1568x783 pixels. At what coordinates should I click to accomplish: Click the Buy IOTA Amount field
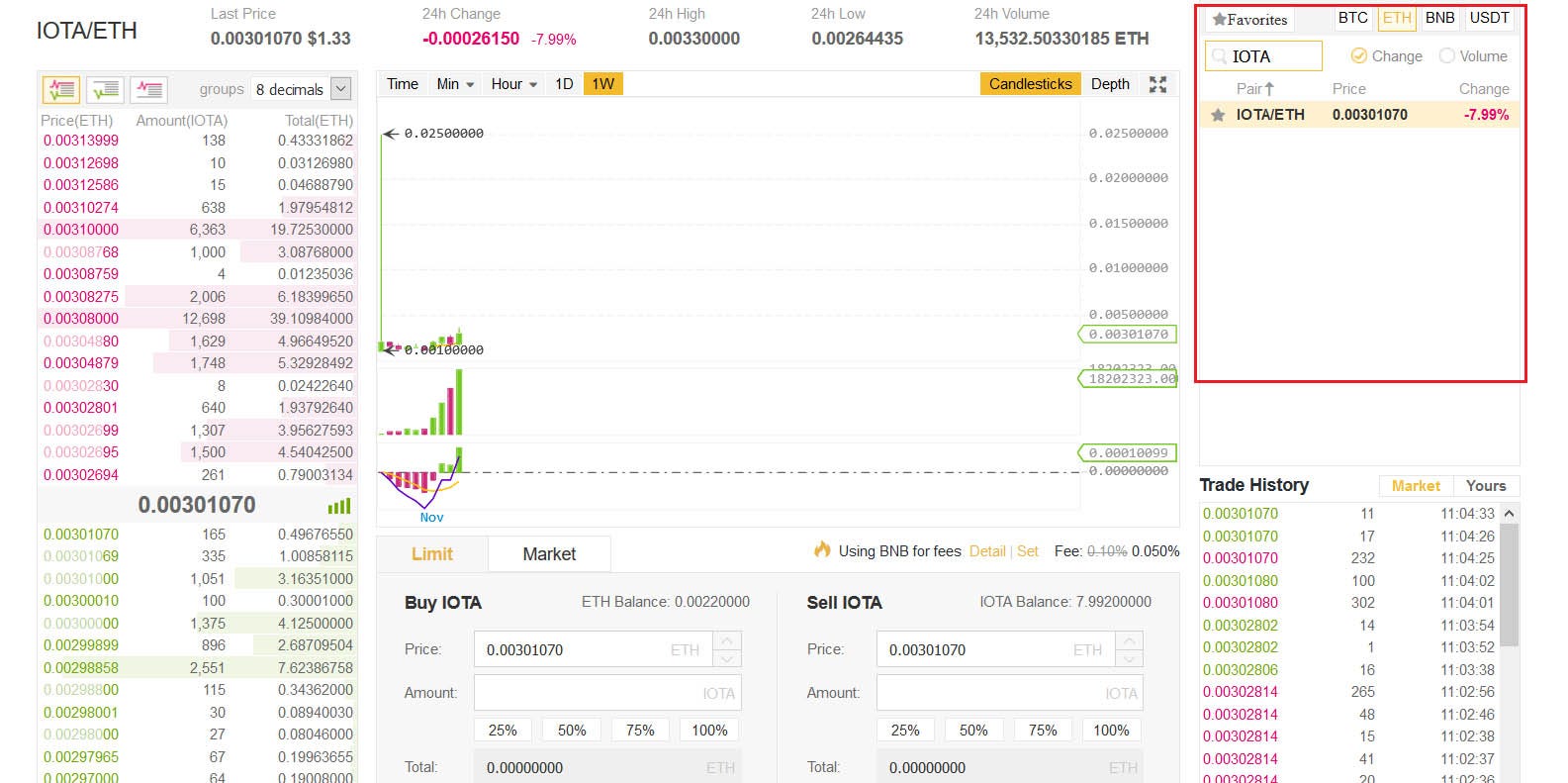click(607, 693)
